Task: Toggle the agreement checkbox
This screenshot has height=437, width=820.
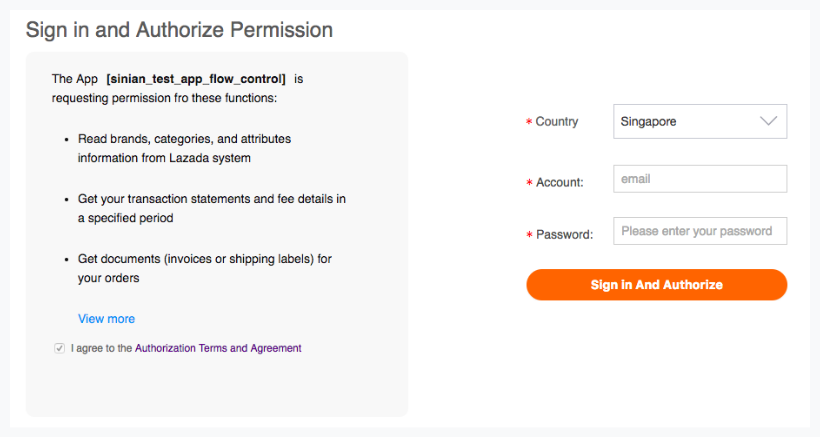Action: pyautogui.click(x=60, y=348)
